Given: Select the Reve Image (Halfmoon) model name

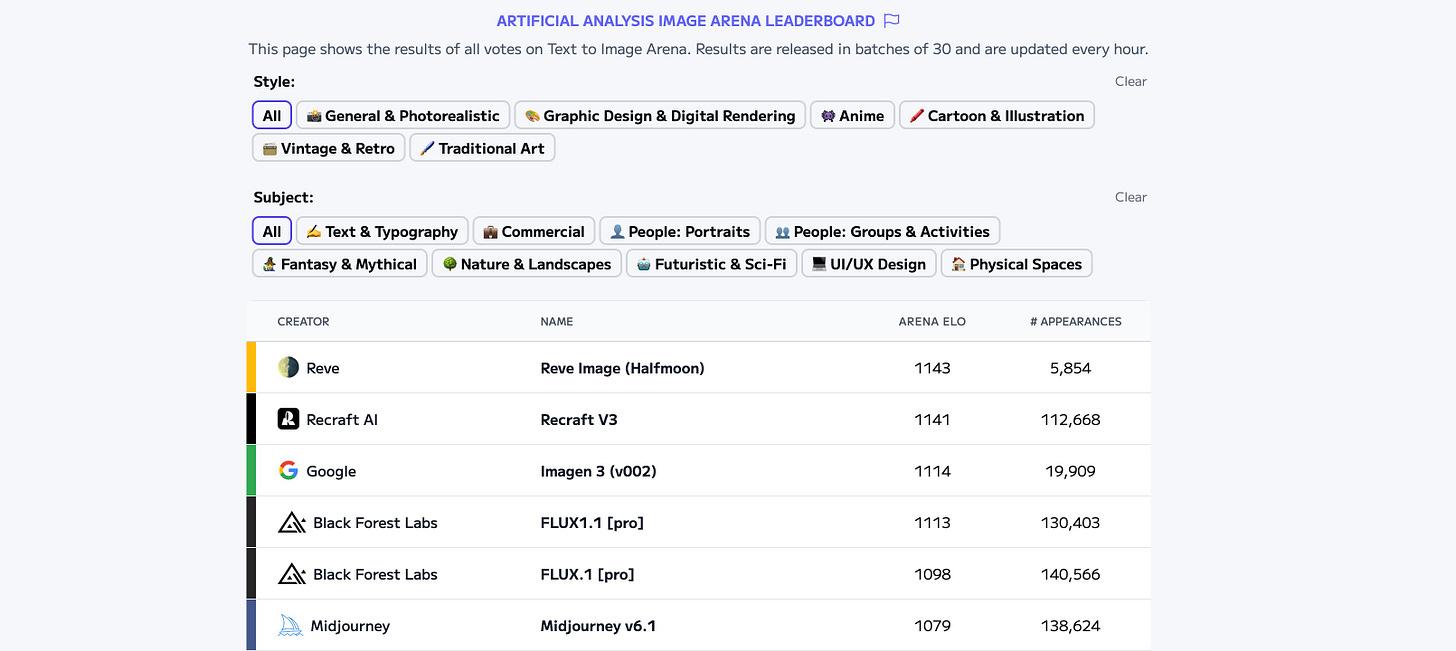Looking at the screenshot, I should point(622,368).
